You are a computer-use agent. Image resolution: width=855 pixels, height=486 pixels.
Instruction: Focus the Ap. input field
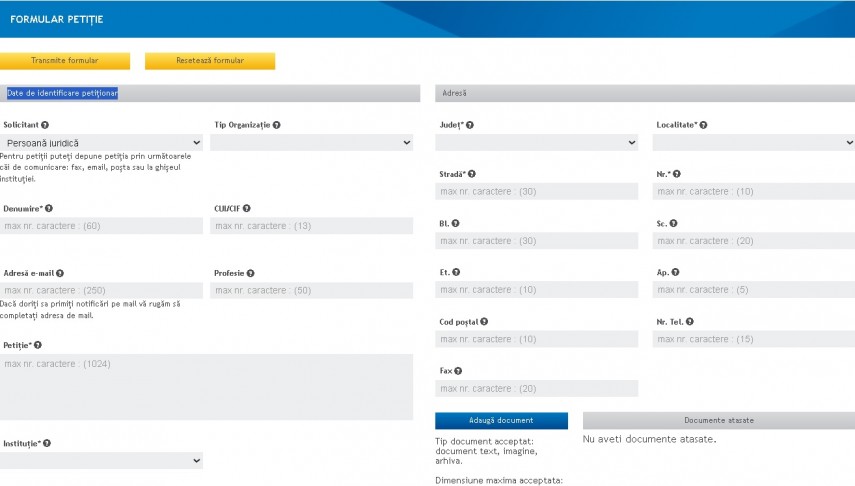[x=754, y=290]
